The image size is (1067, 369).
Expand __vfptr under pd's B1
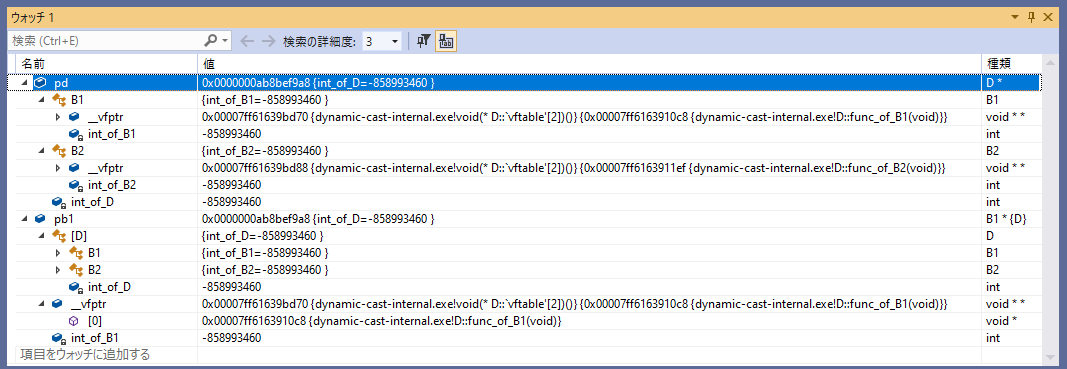[58, 116]
